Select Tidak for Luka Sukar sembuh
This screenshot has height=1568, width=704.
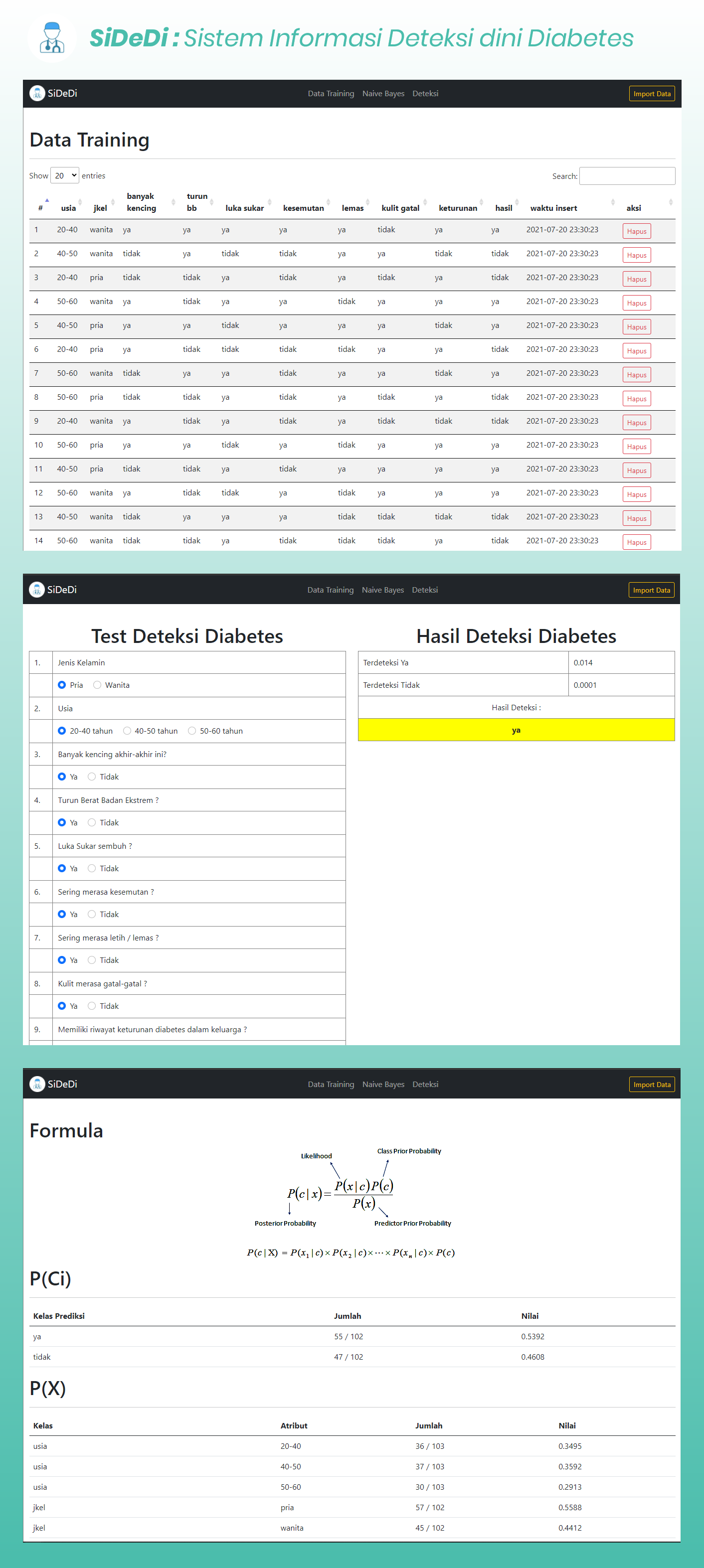pos(91,868)
